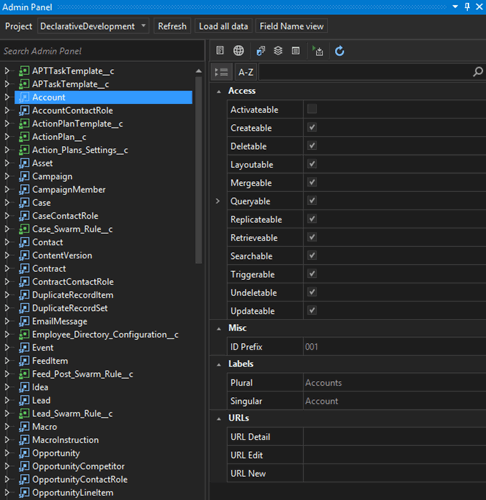Pin the Admin Panel window
The height and width of the screenshot is (500, 486).
(x=467, y=6)
